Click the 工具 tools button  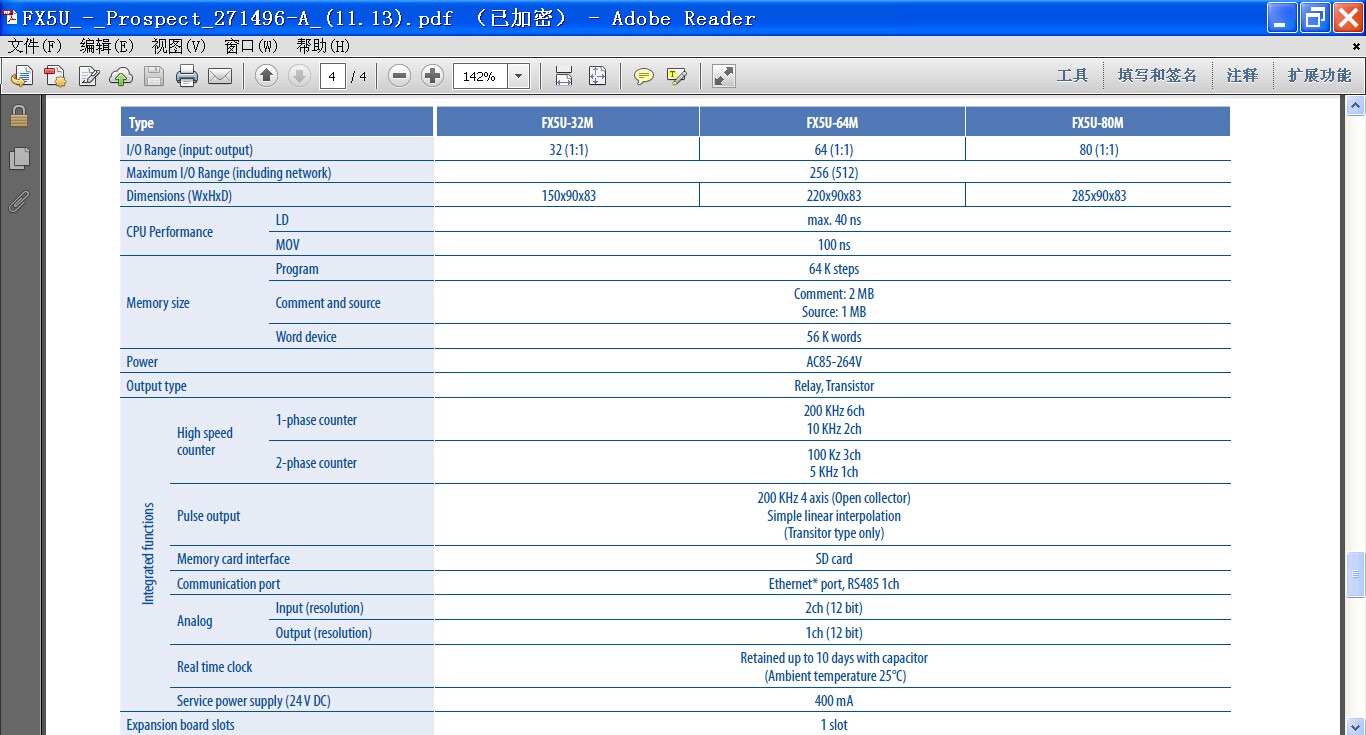click(1072, 76)
